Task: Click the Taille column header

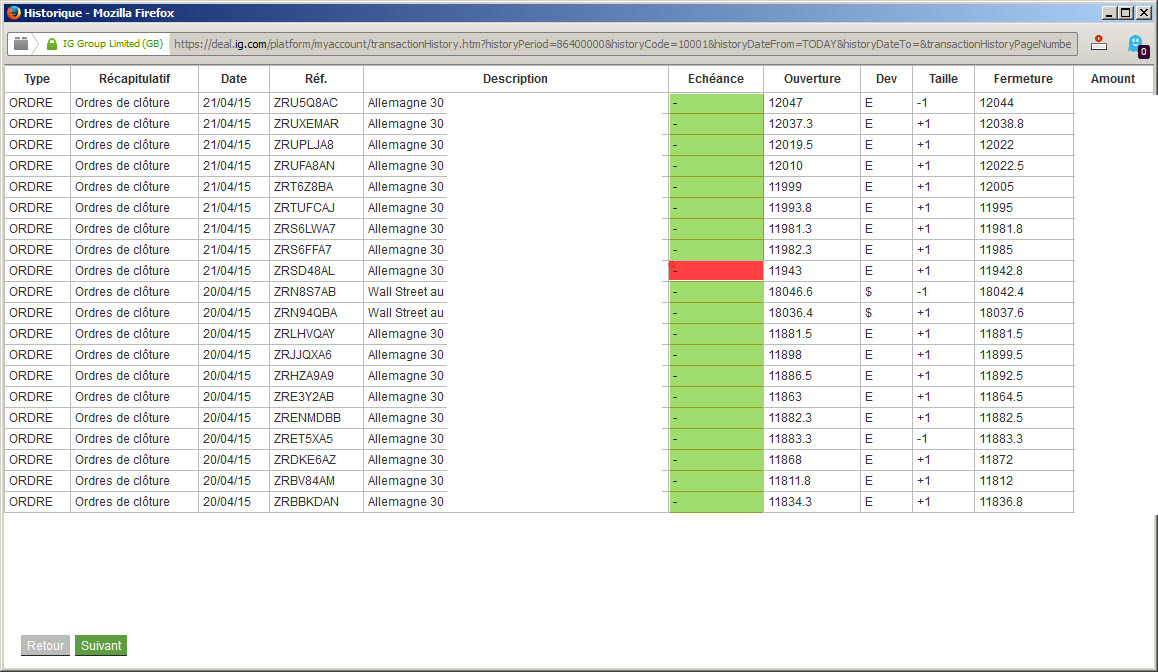Action: [943, 79]
